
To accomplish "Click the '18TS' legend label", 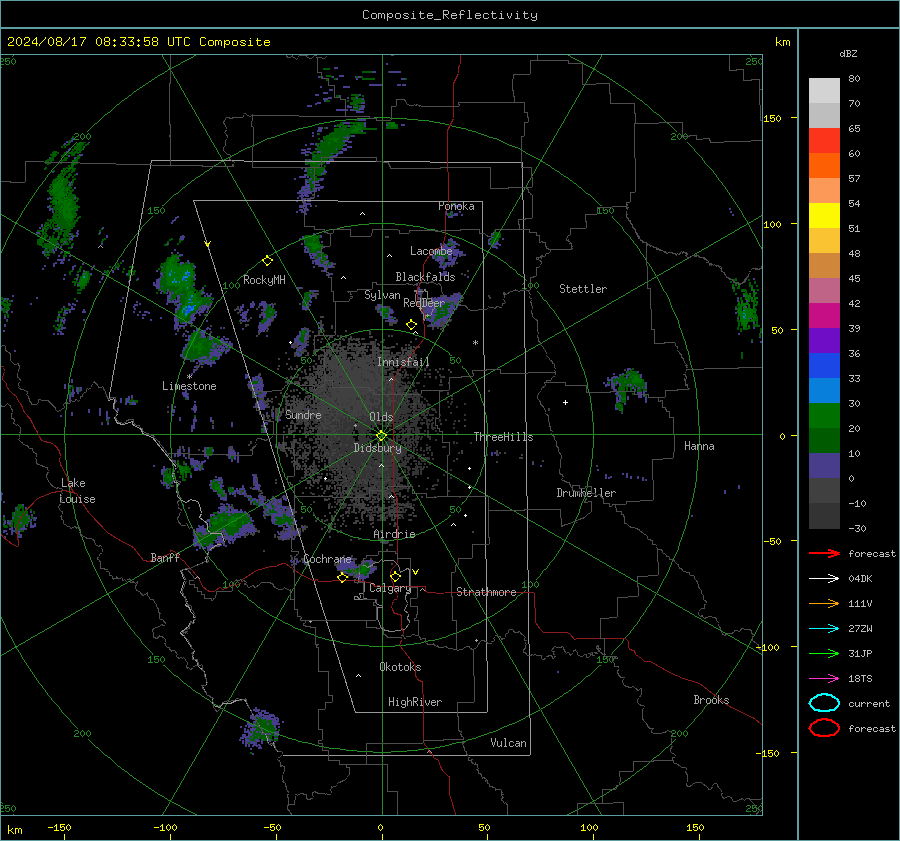I will [860, 679].
